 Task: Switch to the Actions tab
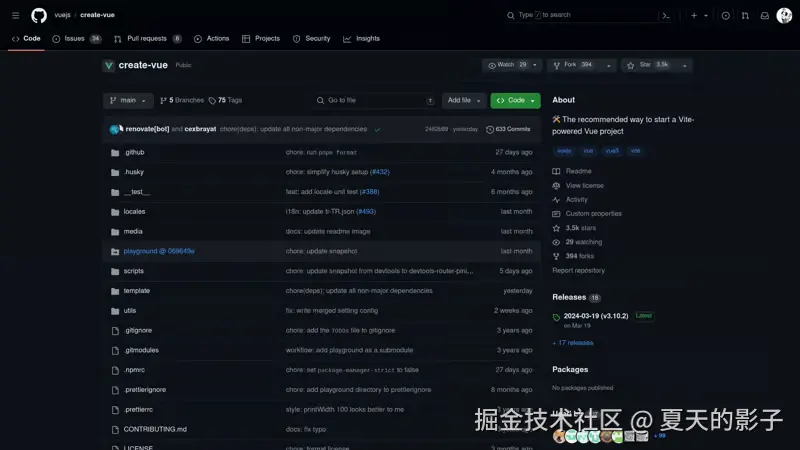pos(212,39)
